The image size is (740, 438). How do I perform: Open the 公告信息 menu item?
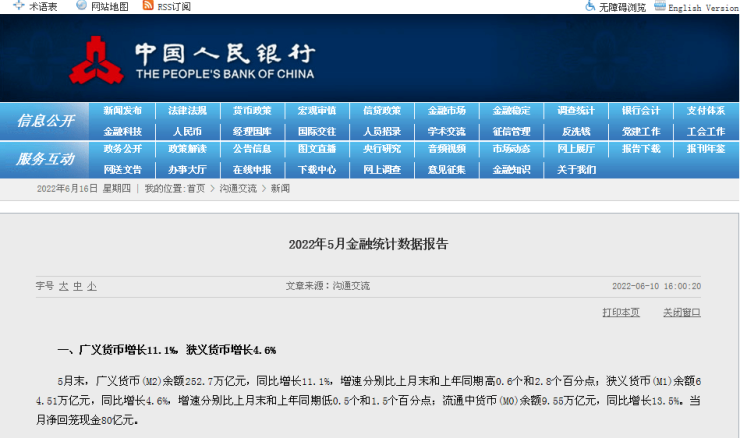[252, 149]
